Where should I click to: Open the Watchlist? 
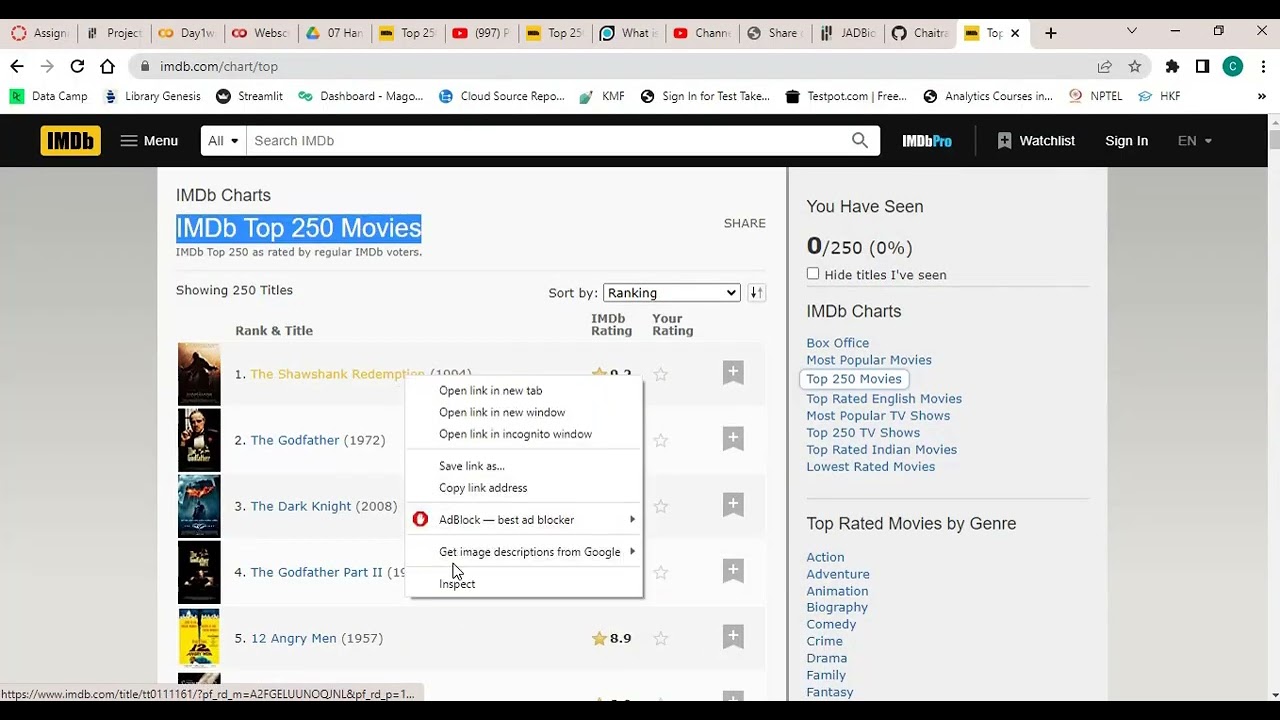tap(1036, 141)
